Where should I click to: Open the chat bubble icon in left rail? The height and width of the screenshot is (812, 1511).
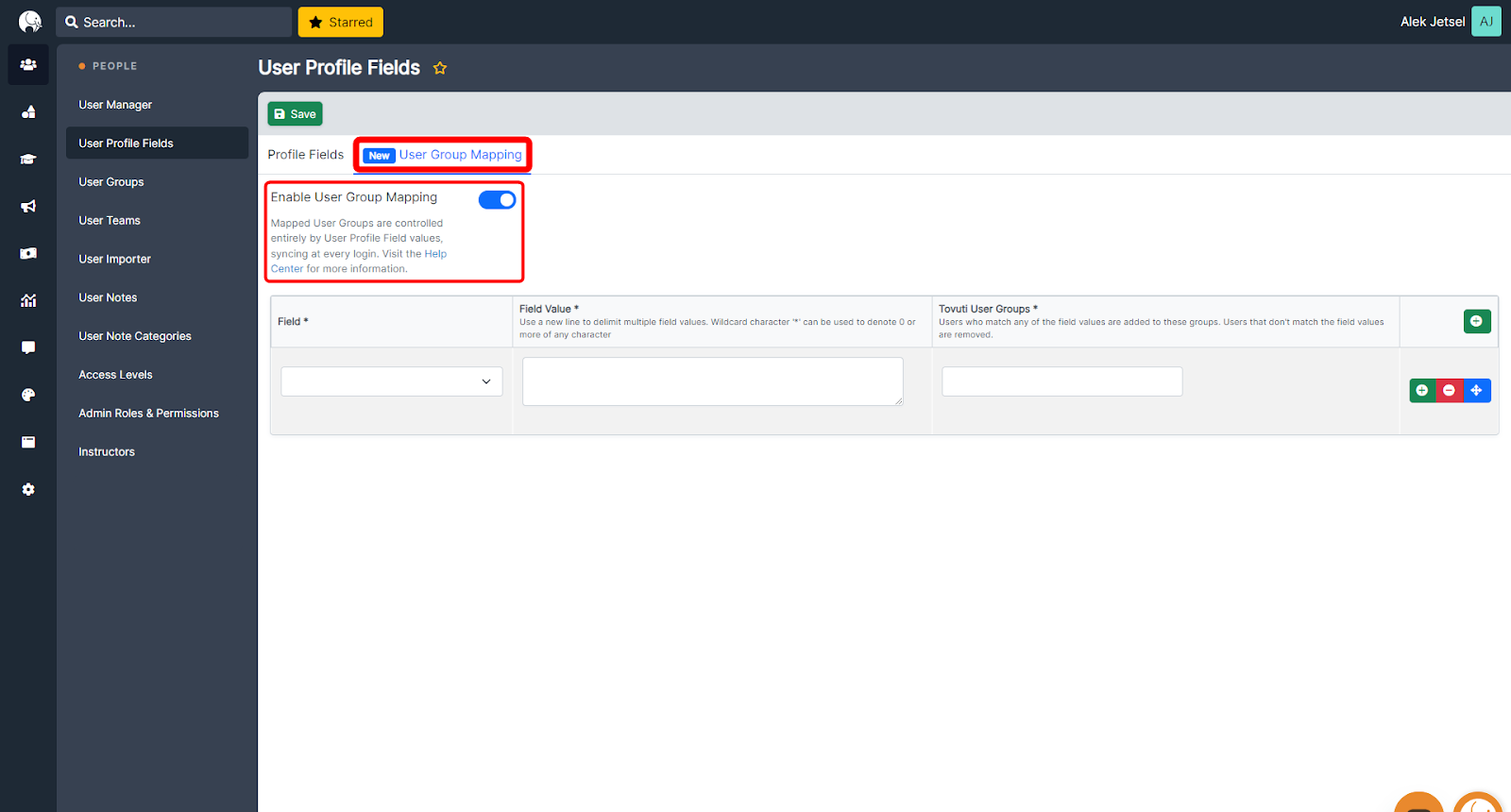point(28,347)
